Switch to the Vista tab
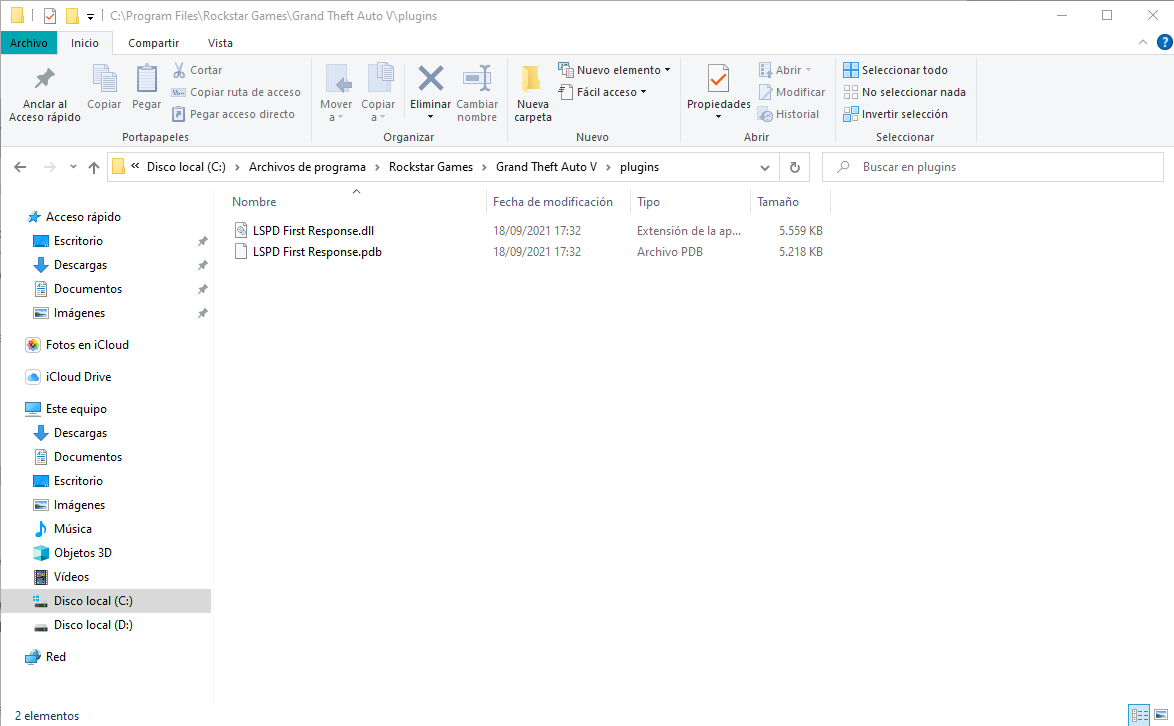Viewport: 1174px width, 726px height. 220,43
